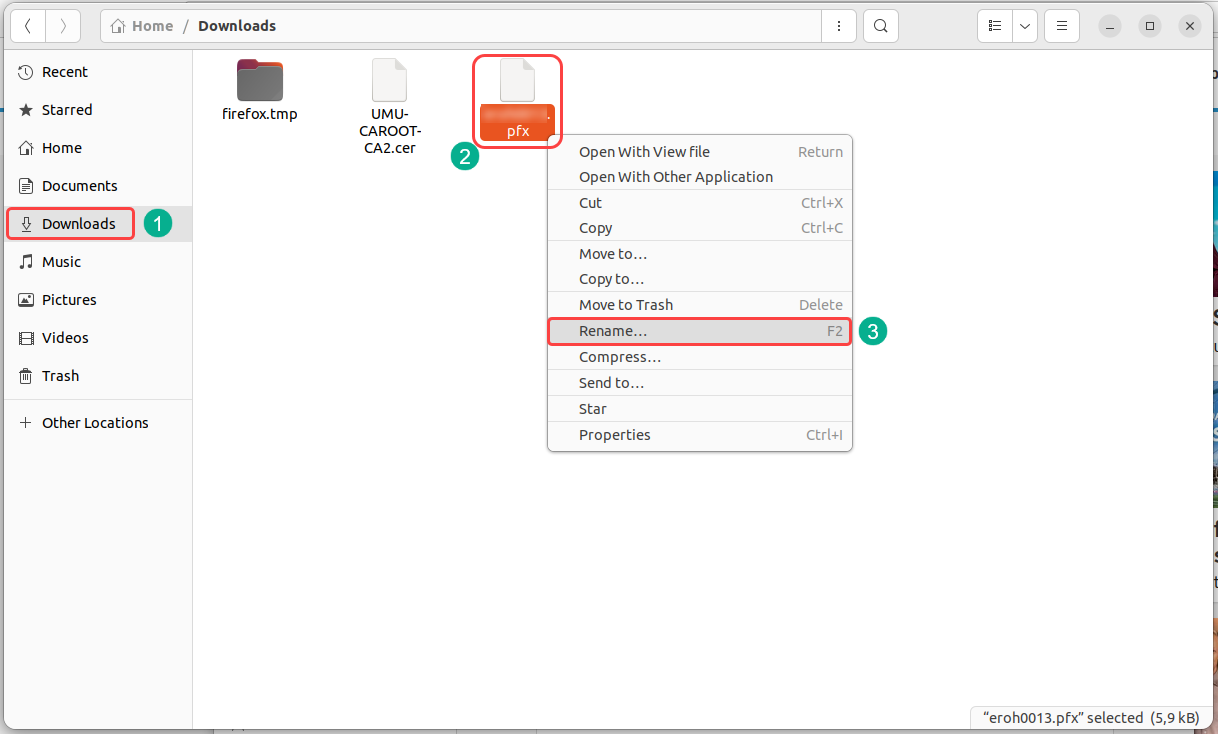Click the forward navigation arrow
This screenshot has height=734, width=1218.
[63, 26]
